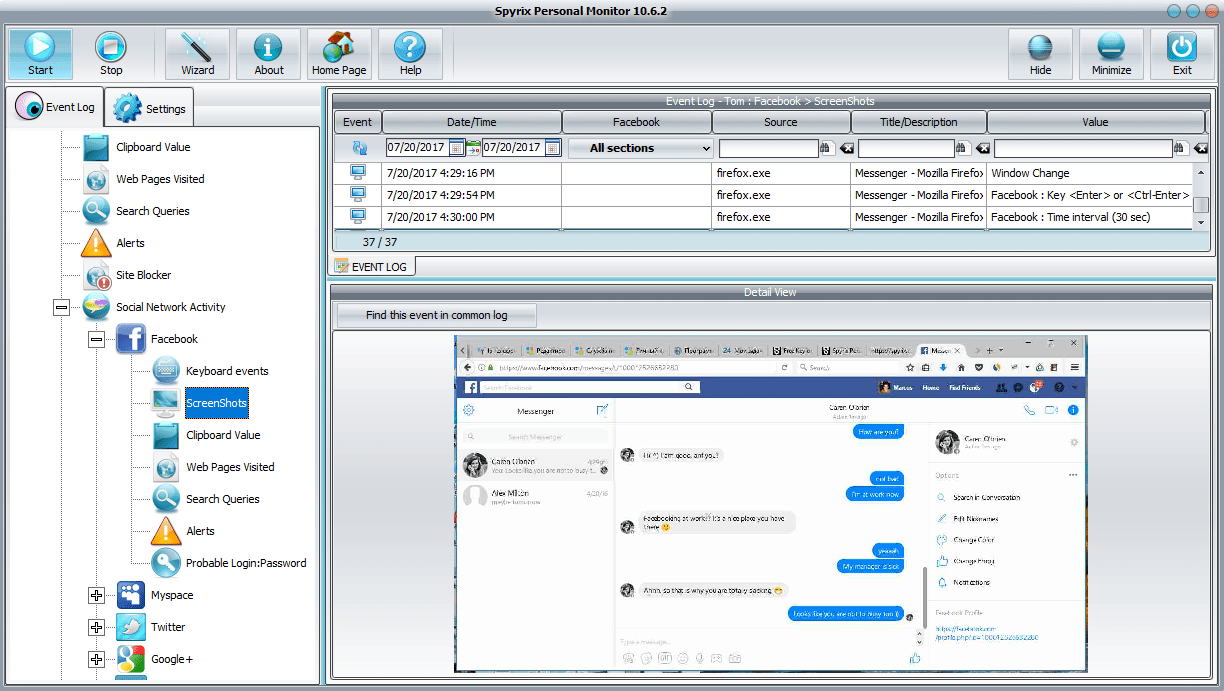Click the Hide button
1224x691 pixels.
pyautogui.click(x=1040, y=54)
